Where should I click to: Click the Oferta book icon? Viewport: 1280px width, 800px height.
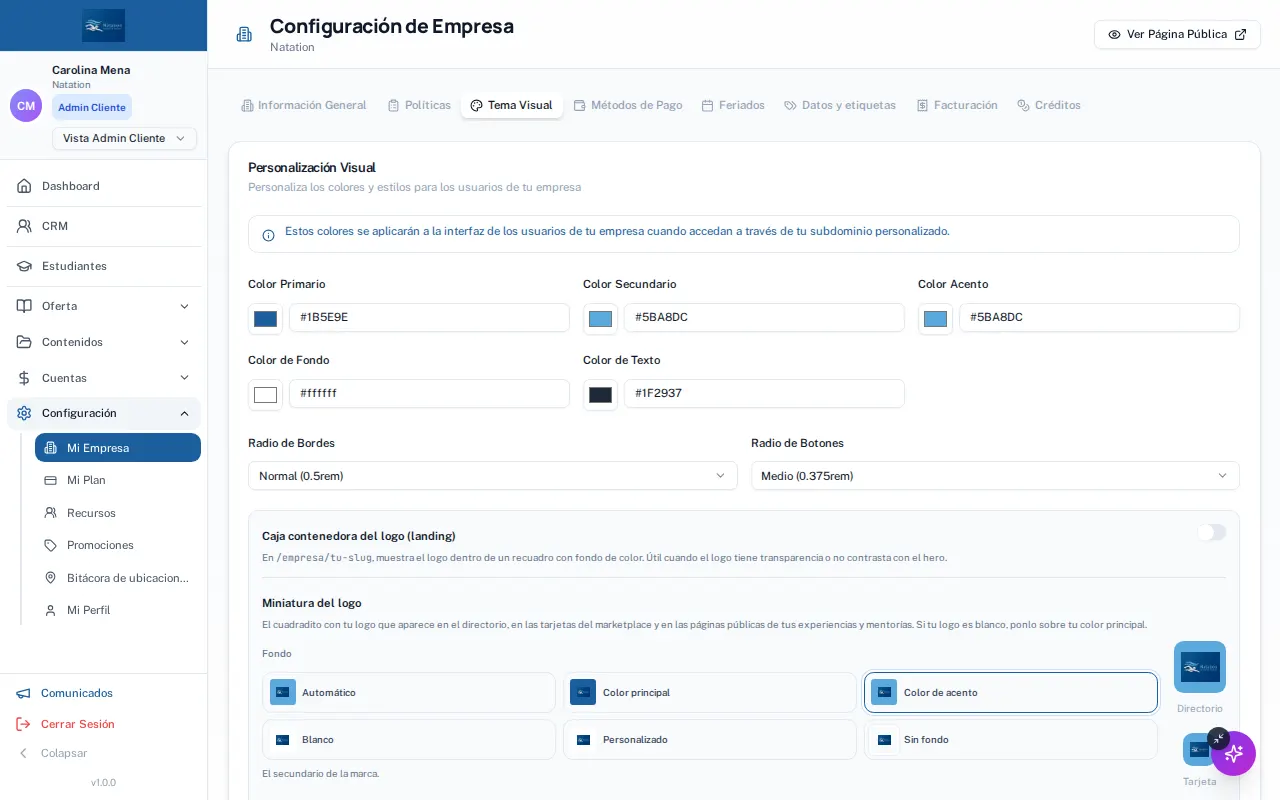tap(24, 306)
